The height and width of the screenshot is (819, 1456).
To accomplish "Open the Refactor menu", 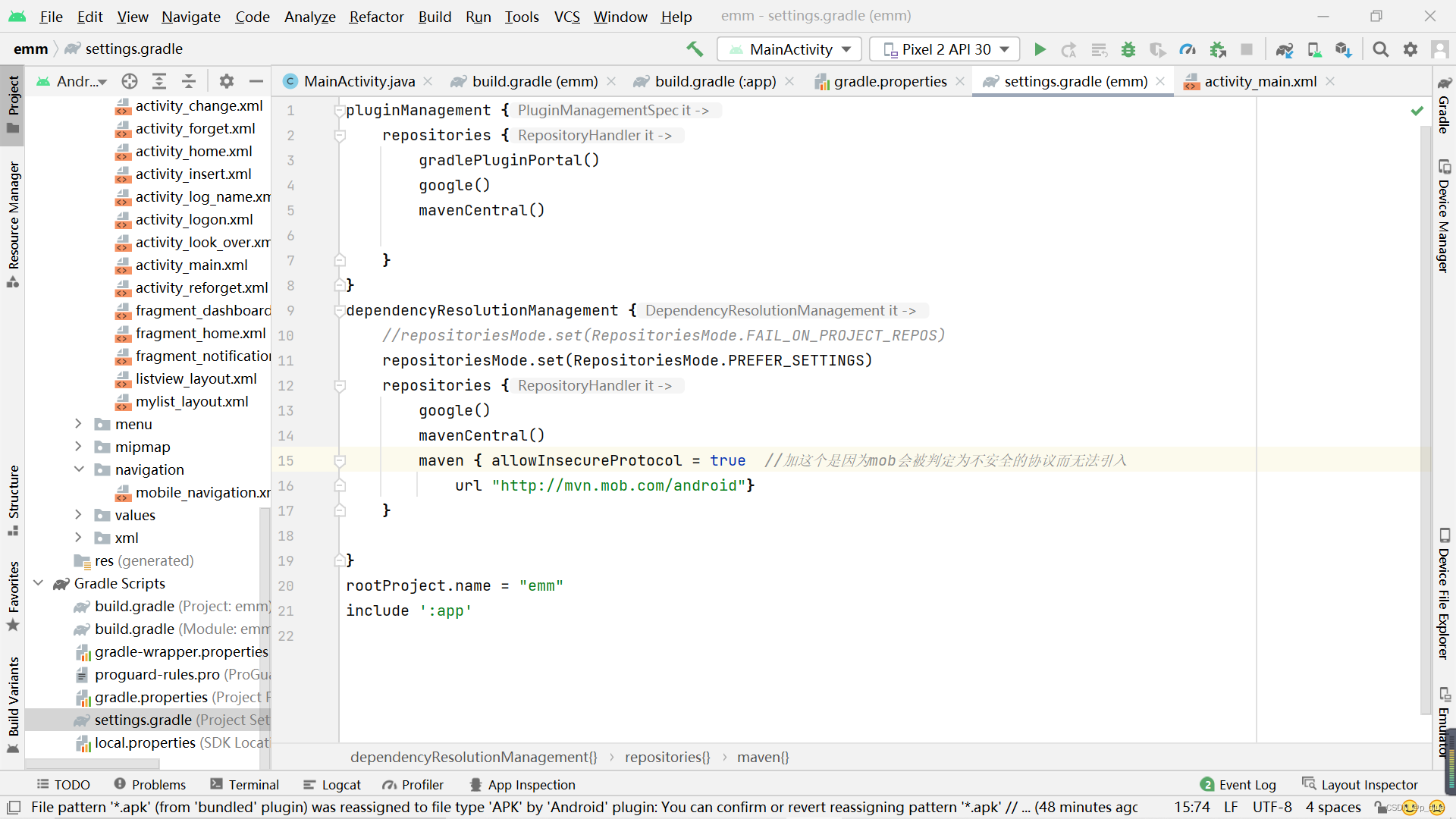I will (x=376, y=17).
